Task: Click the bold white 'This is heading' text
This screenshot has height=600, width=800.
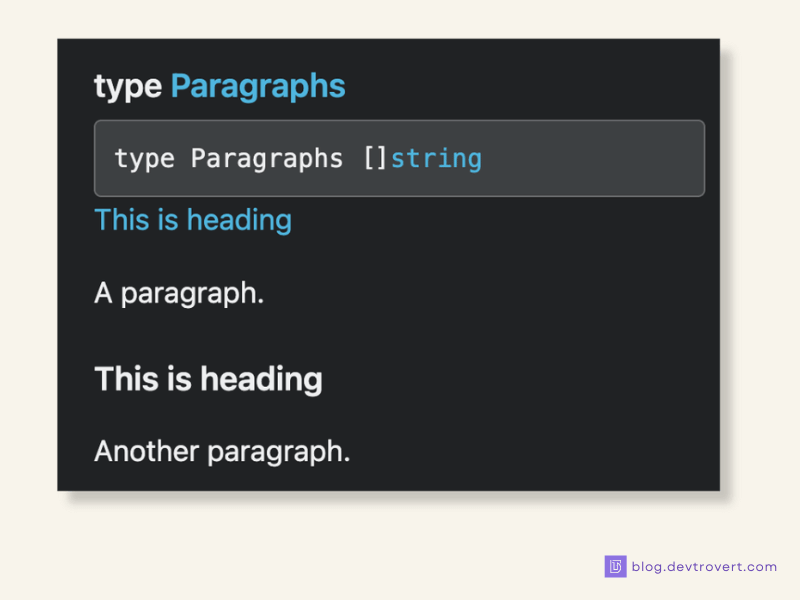Action: point(208,379)
